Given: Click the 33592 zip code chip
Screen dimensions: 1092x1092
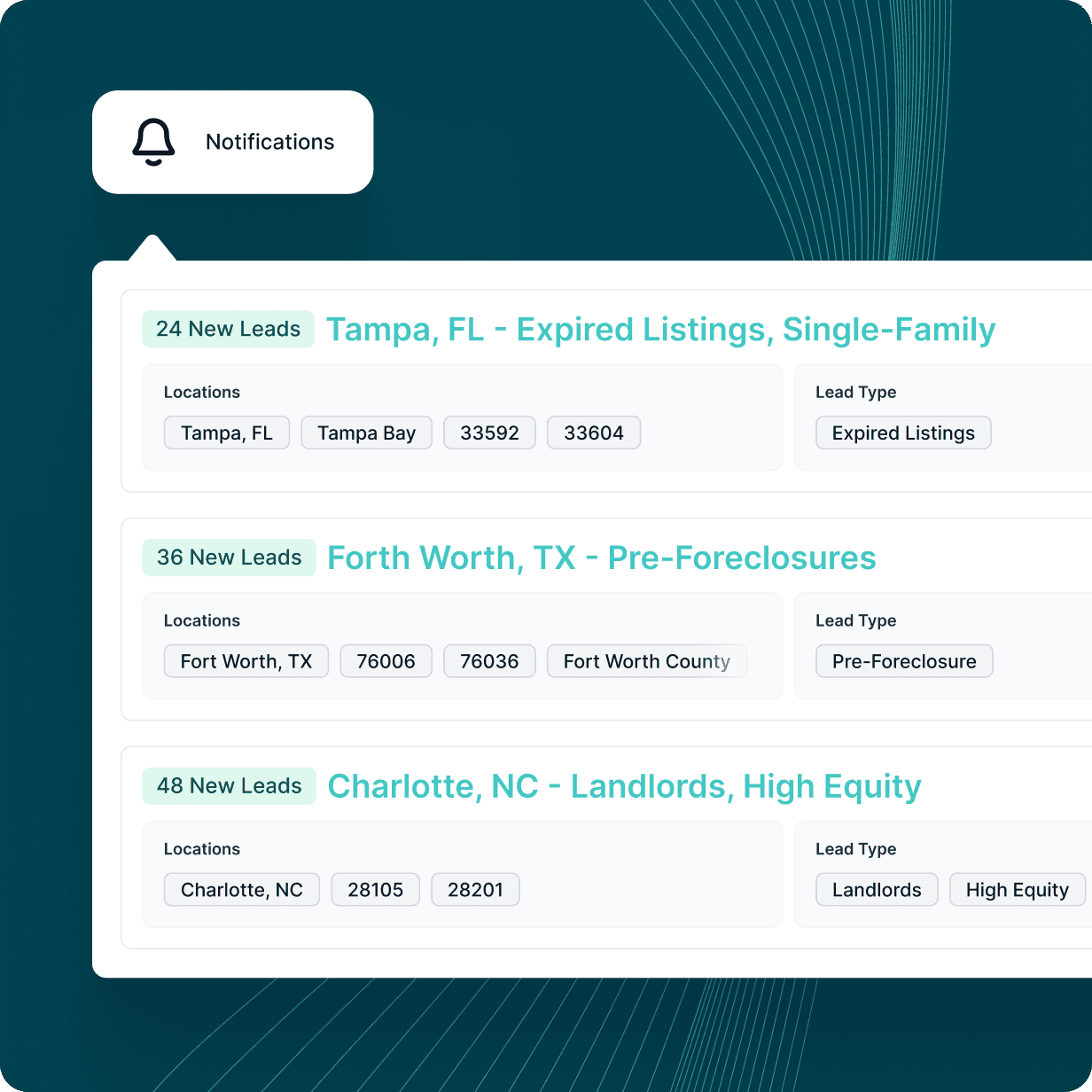Looking at the screenshot, I should [x=489, y=433].
